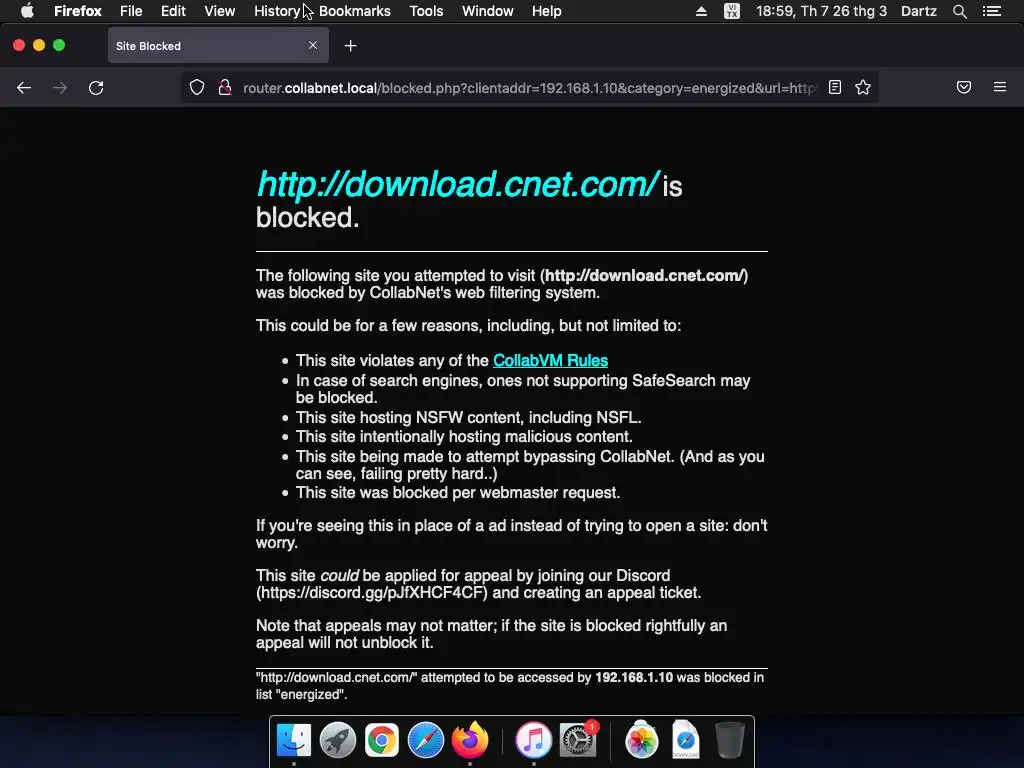Open Photos app from the Dock
This screenshot has height=768, width=1024.
(641, 740)
